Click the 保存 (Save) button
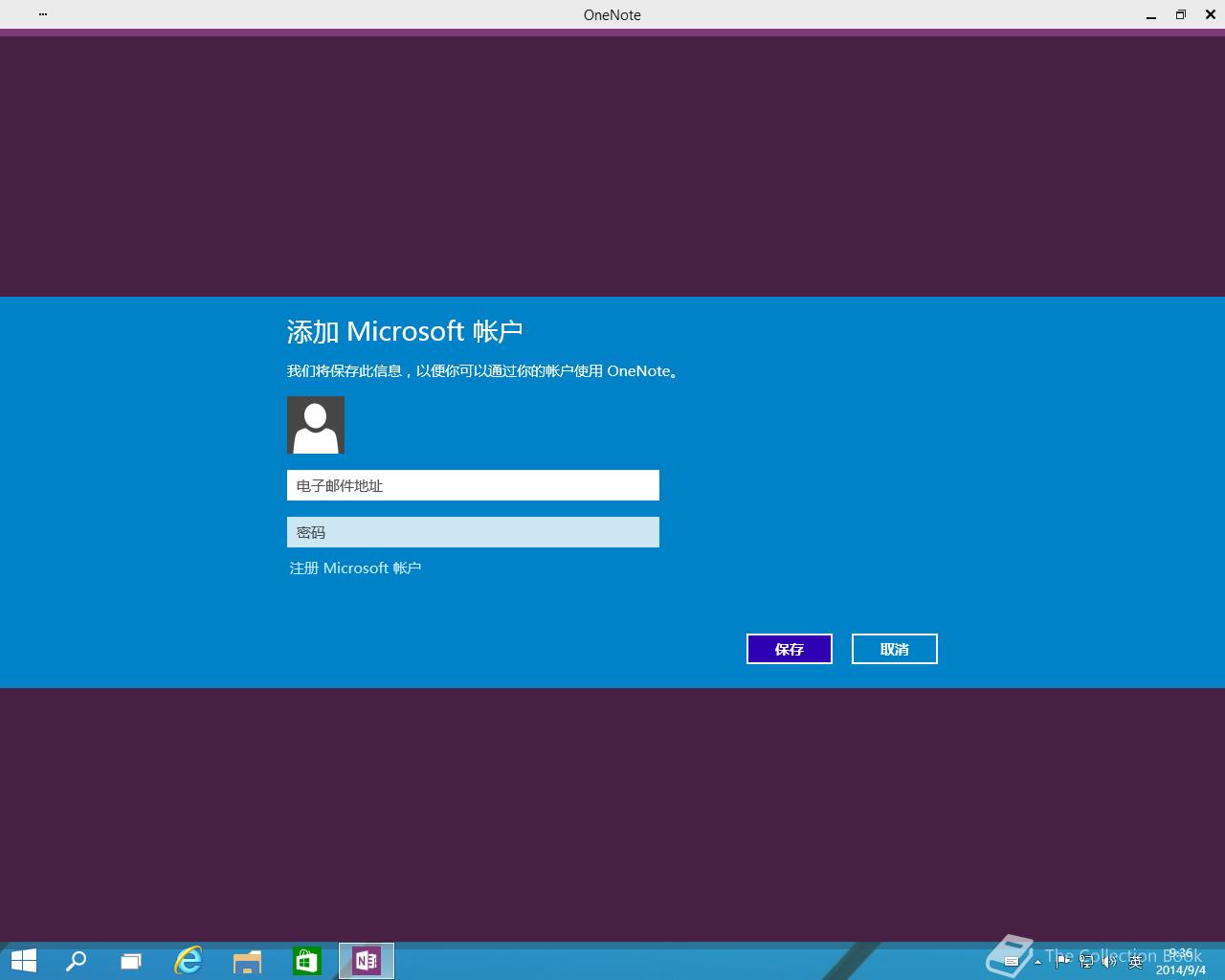The width and height of the screenshot is (1225, 980). 789,649
